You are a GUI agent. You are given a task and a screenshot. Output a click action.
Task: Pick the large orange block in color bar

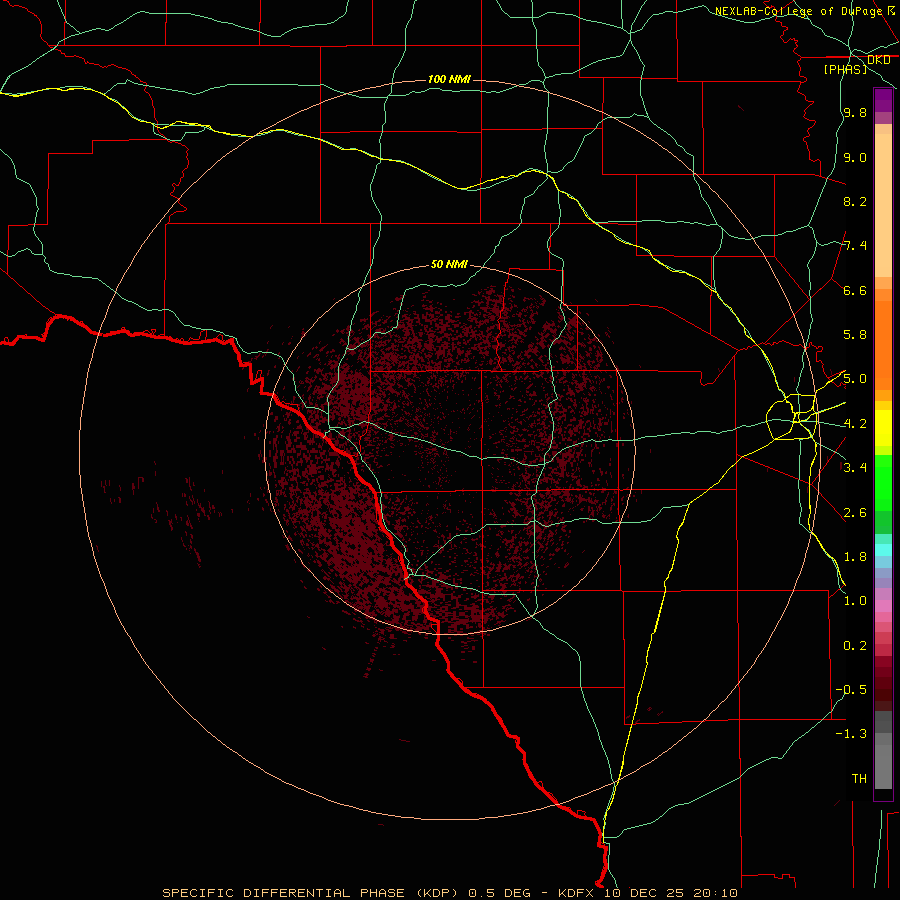tap(883, 345)
